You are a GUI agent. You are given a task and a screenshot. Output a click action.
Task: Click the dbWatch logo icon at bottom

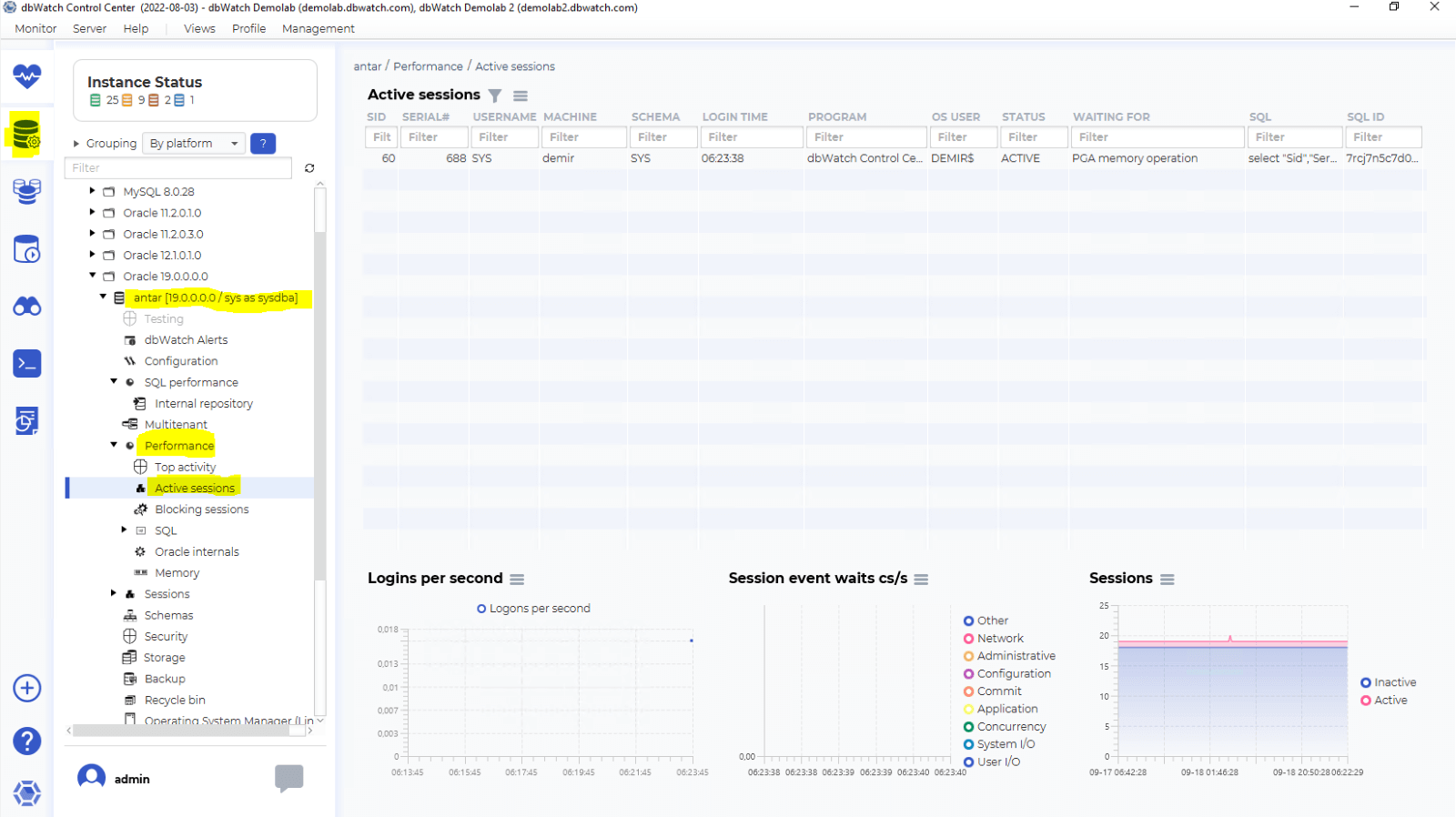coord(26,792)
